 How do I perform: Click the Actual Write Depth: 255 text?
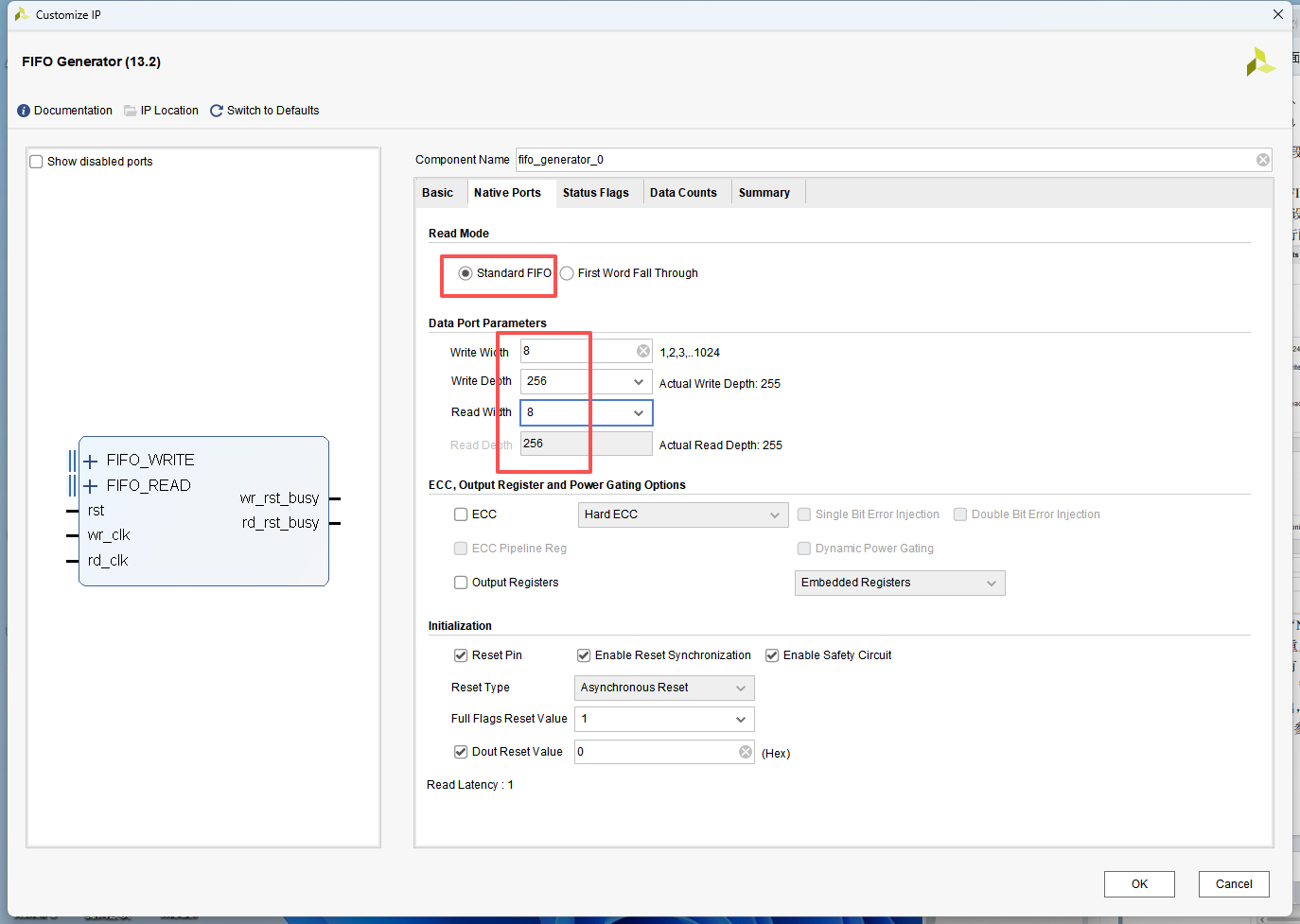tap(720, 384)
